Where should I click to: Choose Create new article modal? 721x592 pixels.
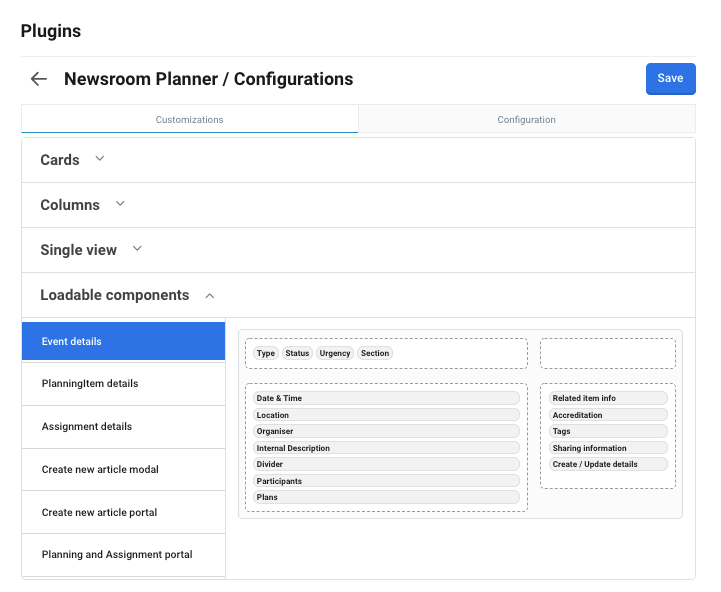[123, 470]
